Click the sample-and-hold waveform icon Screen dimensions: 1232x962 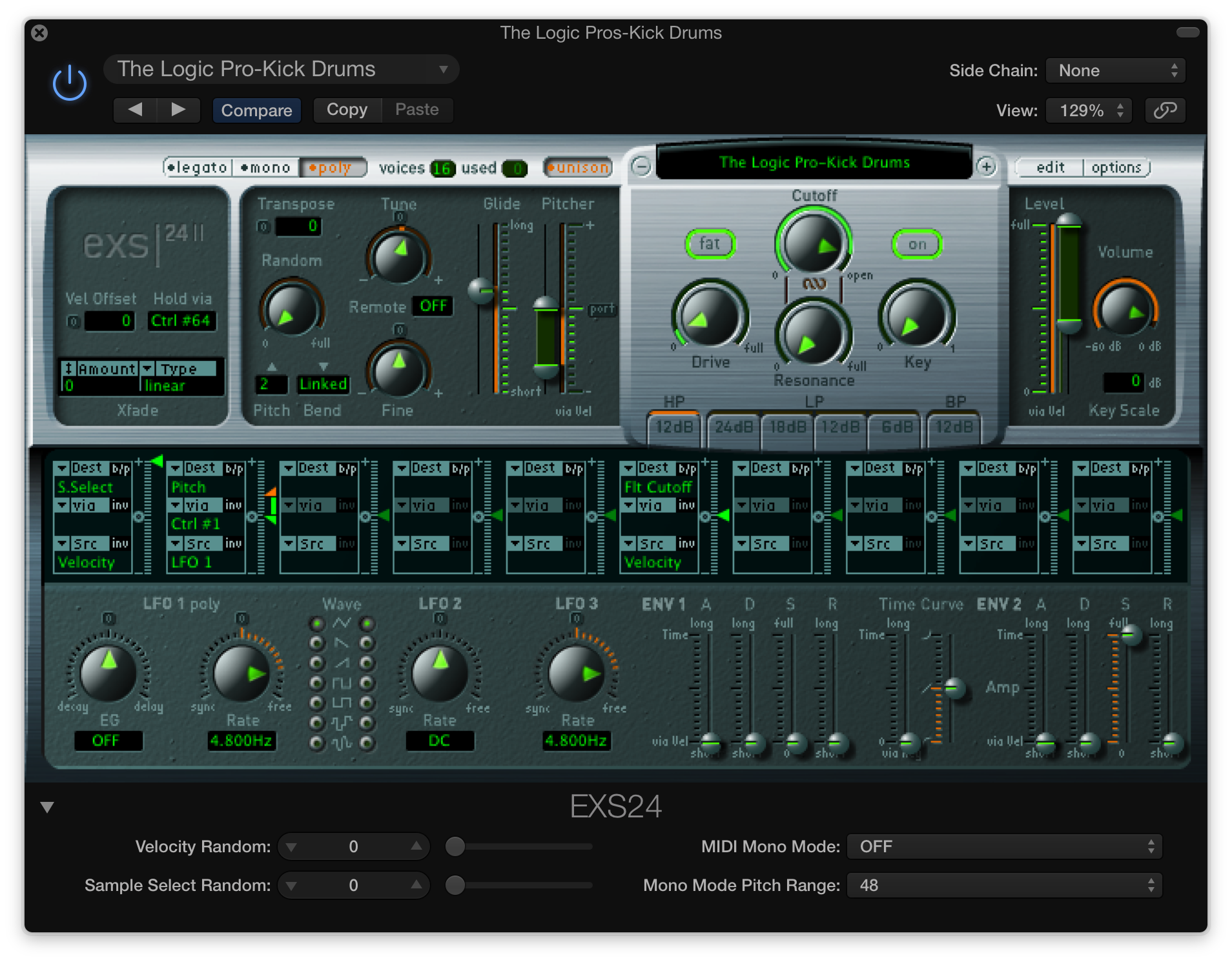pos(316,722)
